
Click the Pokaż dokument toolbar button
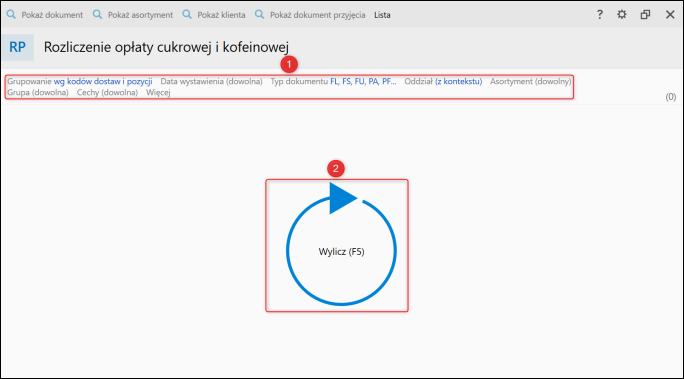(45, 15)
